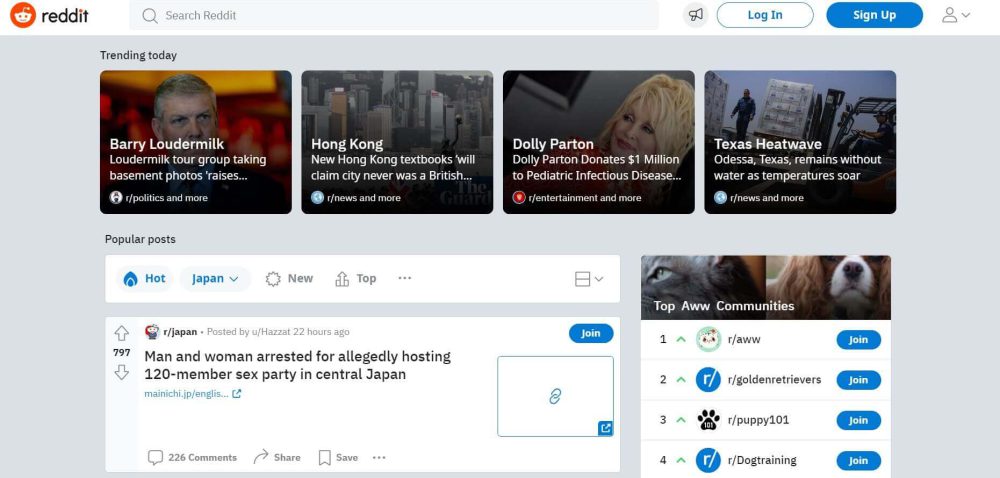Open the 226 Comments section
The height and width of the screenshot is (478, 1000).
pos(192,457)
